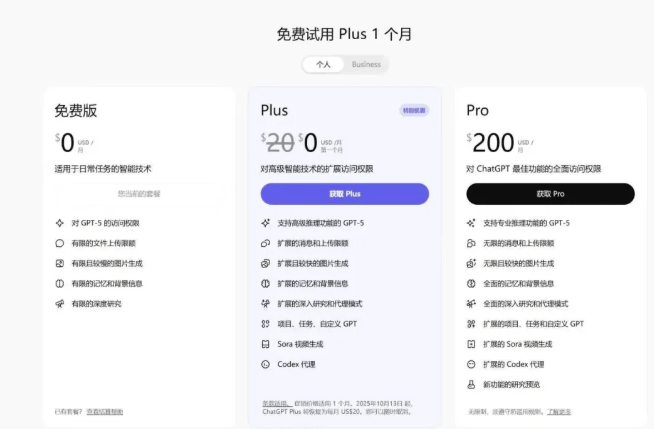Viewport: 654px width, 429px height.
Task: Click the flask icon beside 新功能的研究预览
Action: click(x=471, y=384)
